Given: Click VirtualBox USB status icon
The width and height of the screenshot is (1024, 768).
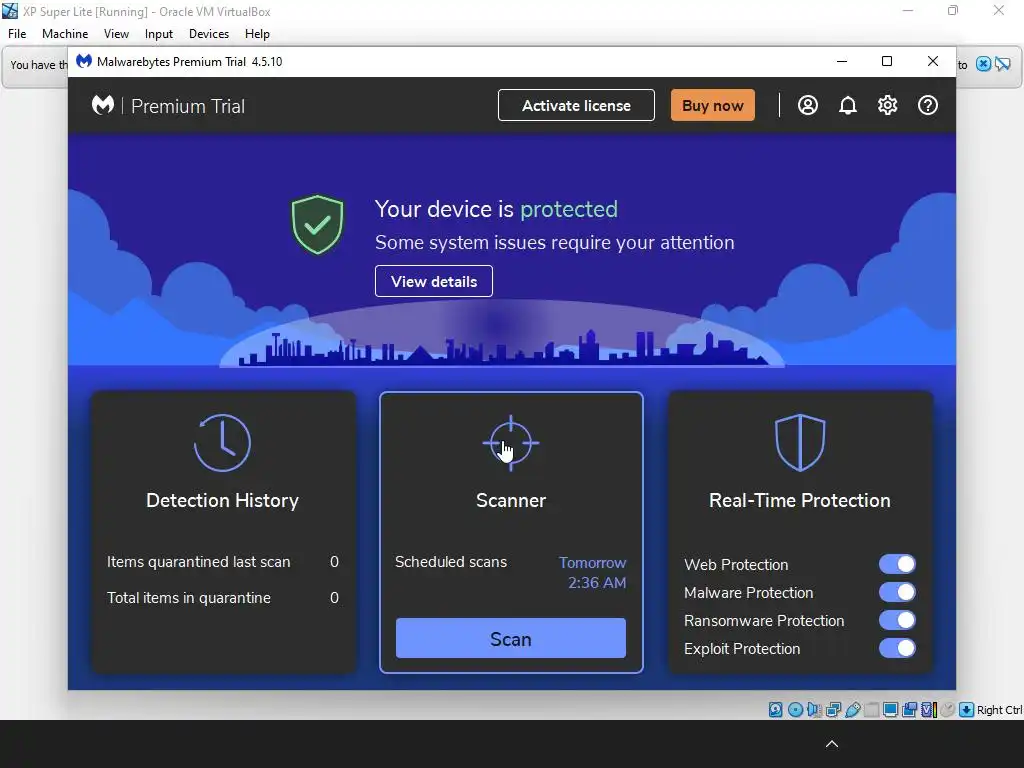Looking at the screenshot, I should 852,710.
